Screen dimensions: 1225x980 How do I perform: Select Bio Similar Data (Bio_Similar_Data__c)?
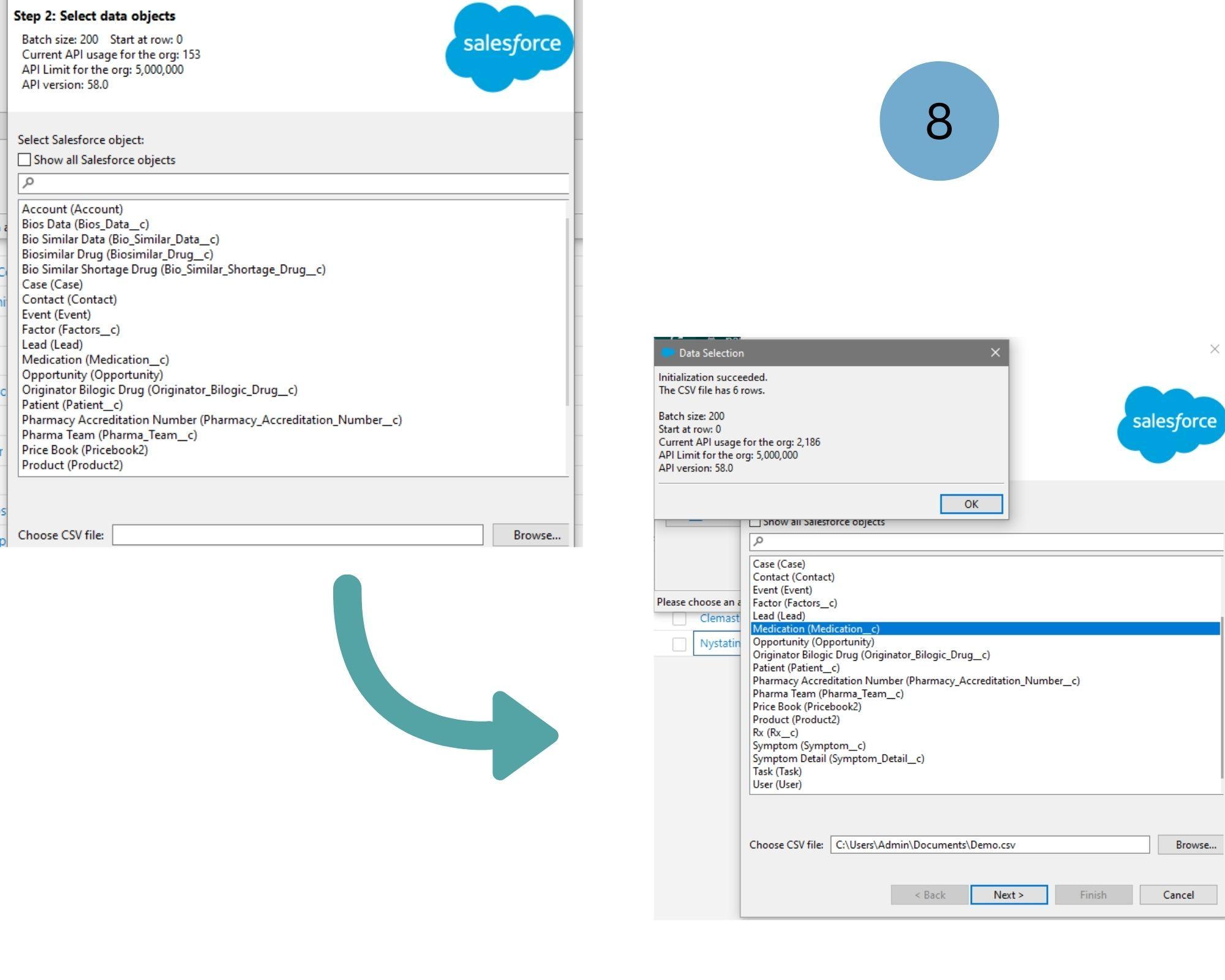[x=121, y=239]
